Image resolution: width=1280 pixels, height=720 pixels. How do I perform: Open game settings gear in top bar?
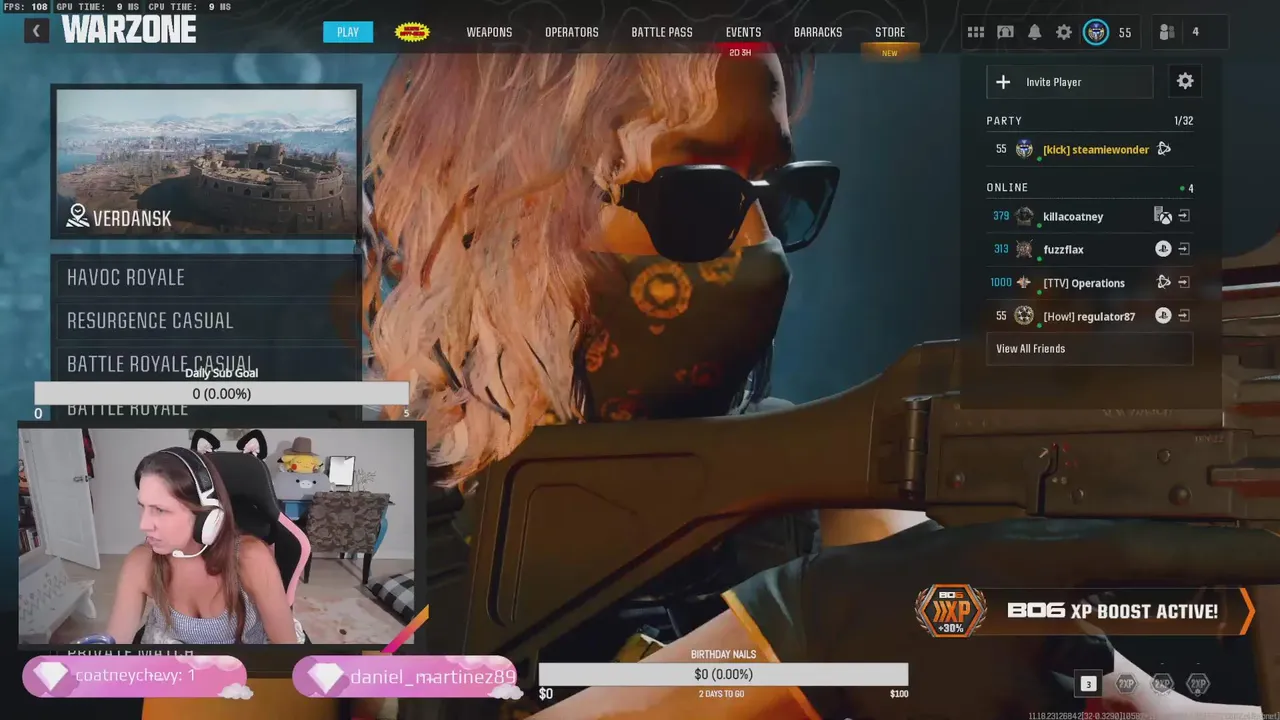click(1064, 32)
